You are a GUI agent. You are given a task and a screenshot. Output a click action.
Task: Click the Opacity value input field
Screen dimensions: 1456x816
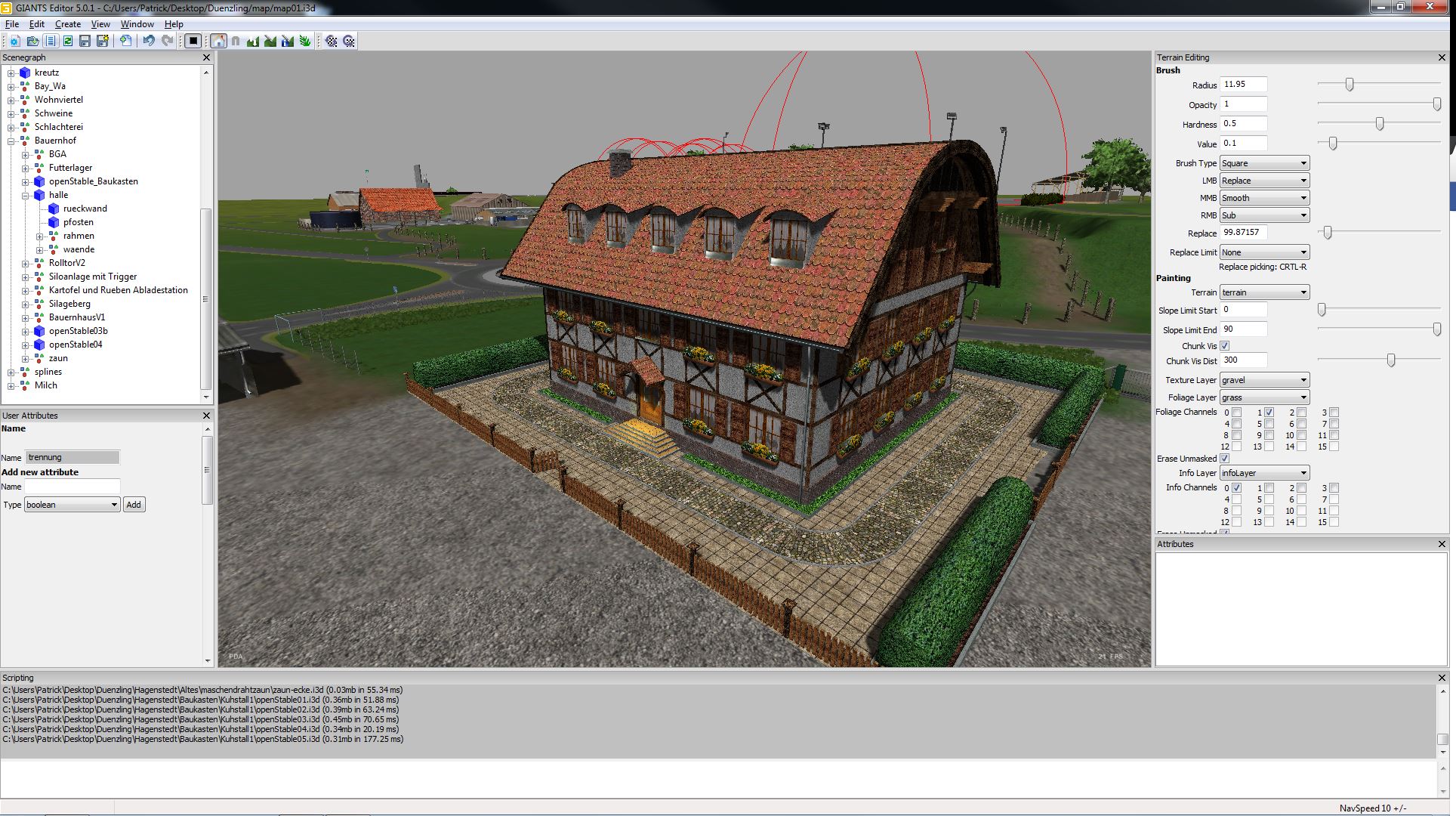tap(1244, 104)
